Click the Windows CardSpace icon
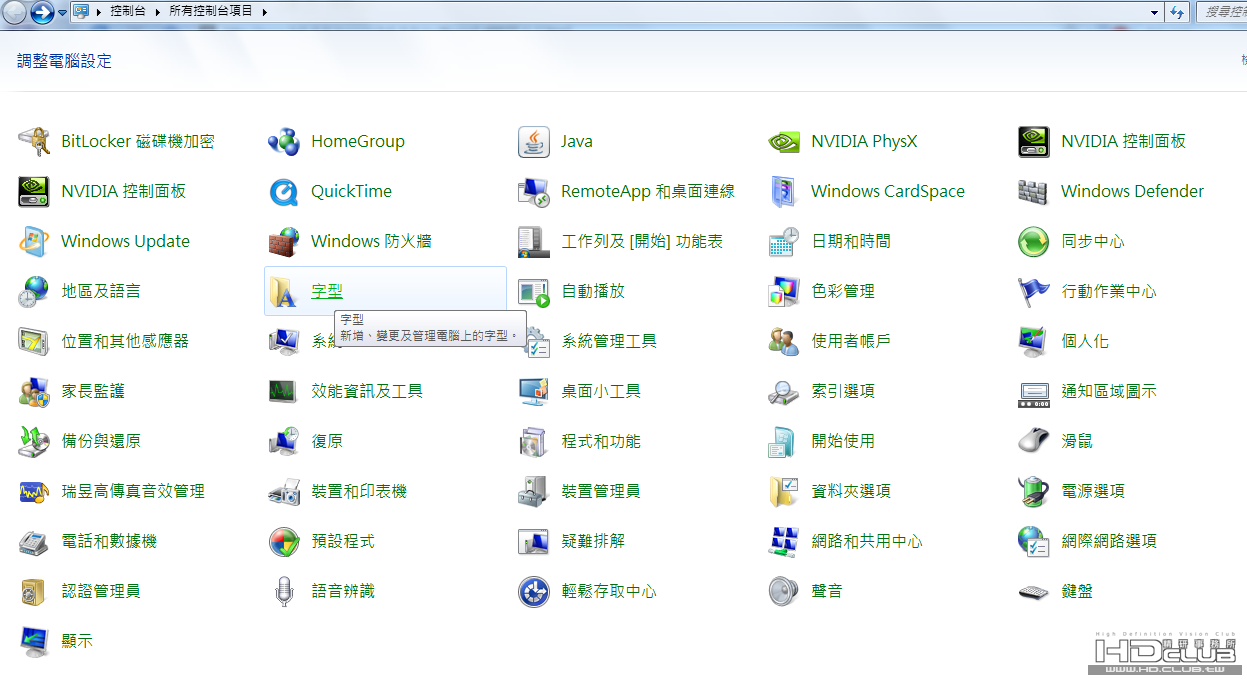This screenshot has width=1247, height=680. (784, 192)
